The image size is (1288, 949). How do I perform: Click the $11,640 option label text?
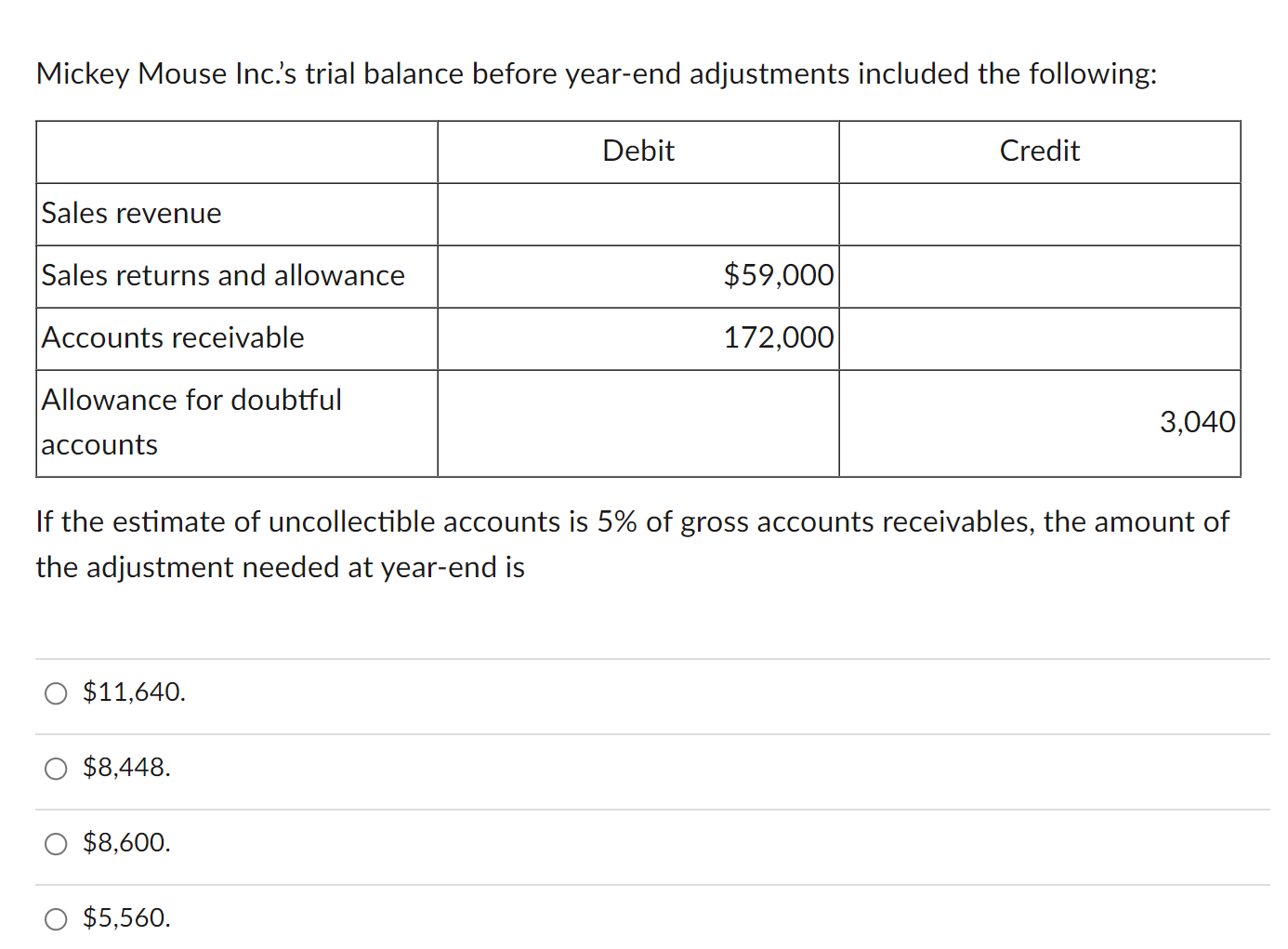click(x=134, y=692)
